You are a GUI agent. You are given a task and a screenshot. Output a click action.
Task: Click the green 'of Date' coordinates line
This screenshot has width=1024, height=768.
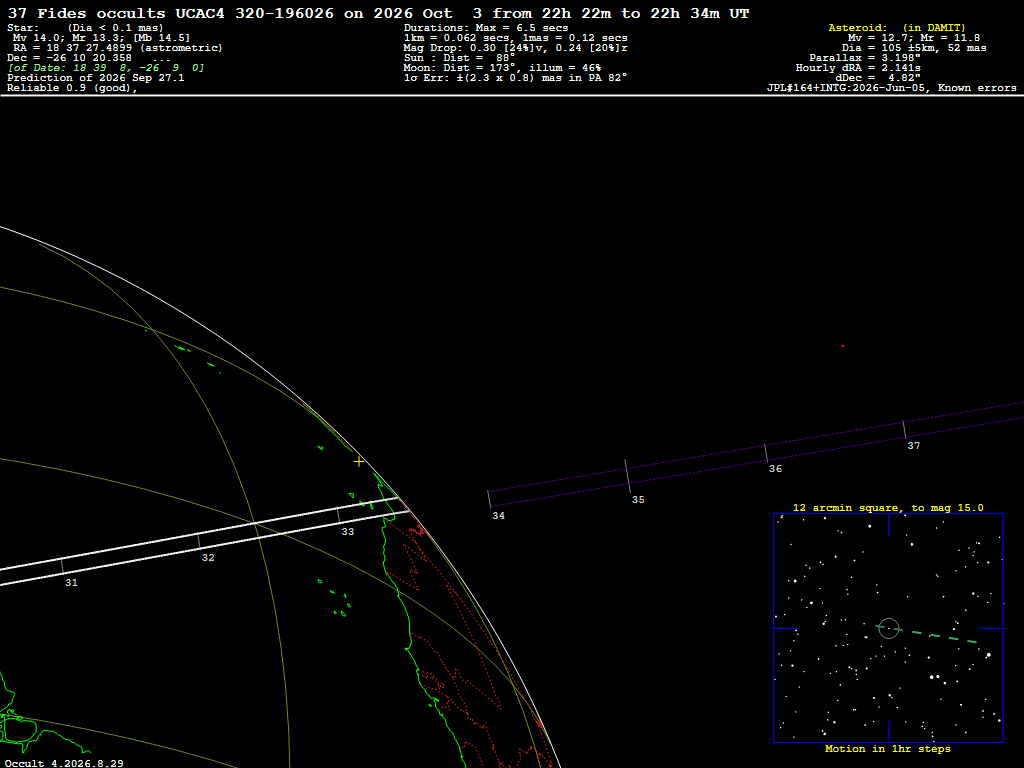click(106, 67)
